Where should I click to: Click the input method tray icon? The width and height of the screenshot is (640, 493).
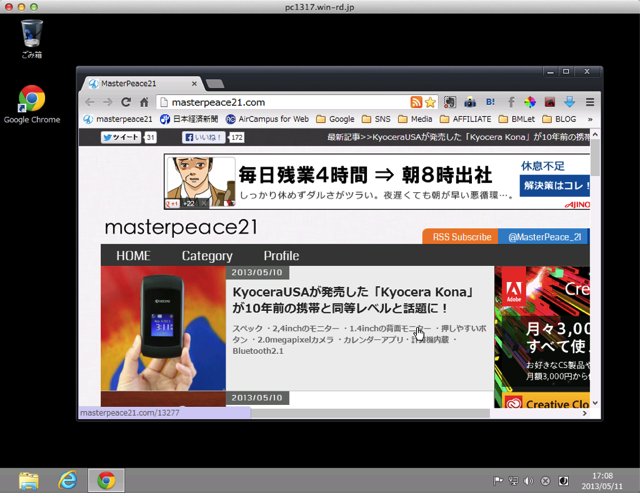pos(563,481)
